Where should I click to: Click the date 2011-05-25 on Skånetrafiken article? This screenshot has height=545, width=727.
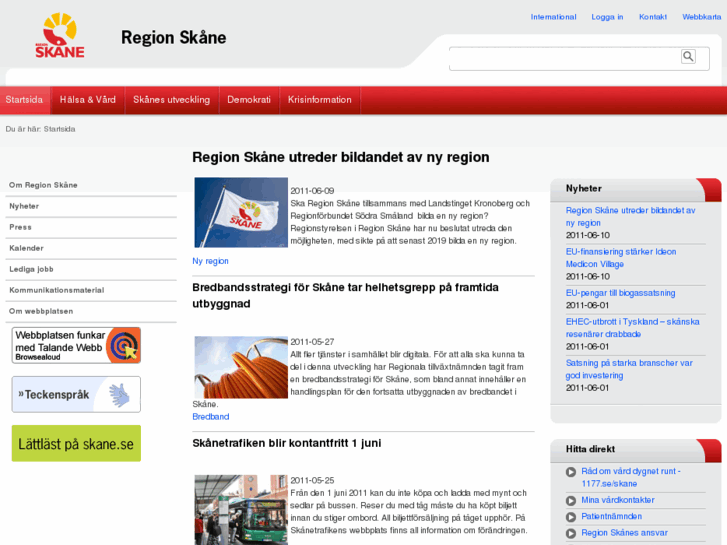click(312, 481)
